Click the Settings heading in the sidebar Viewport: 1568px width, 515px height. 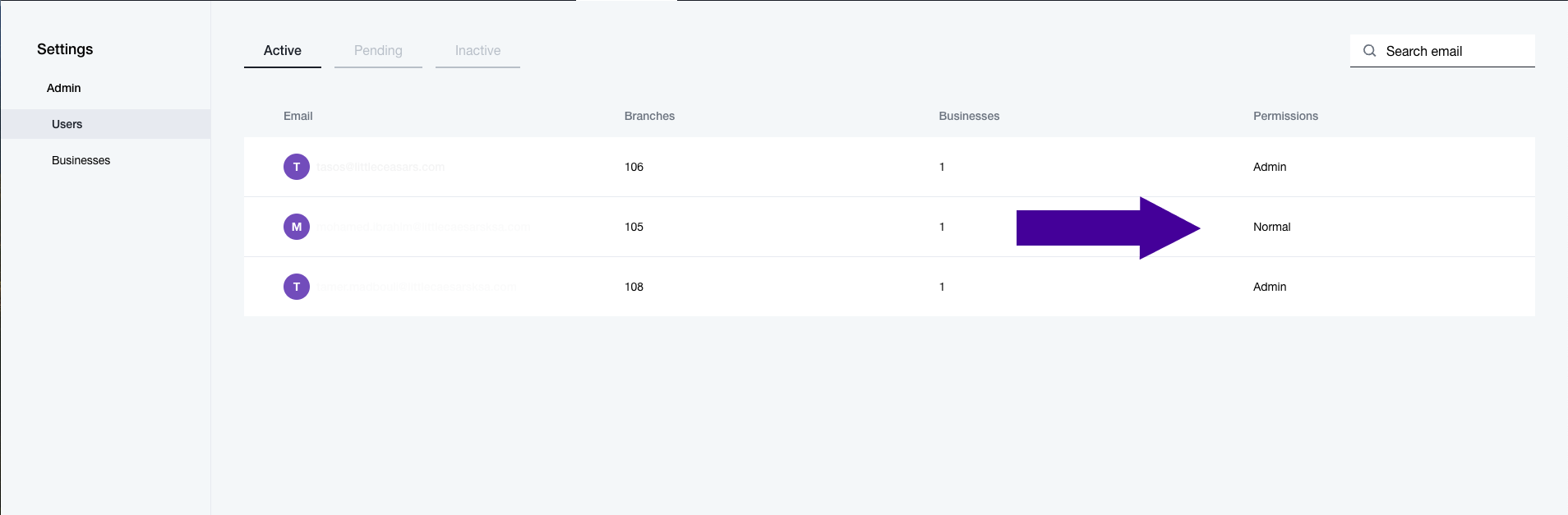pos(65,48)
